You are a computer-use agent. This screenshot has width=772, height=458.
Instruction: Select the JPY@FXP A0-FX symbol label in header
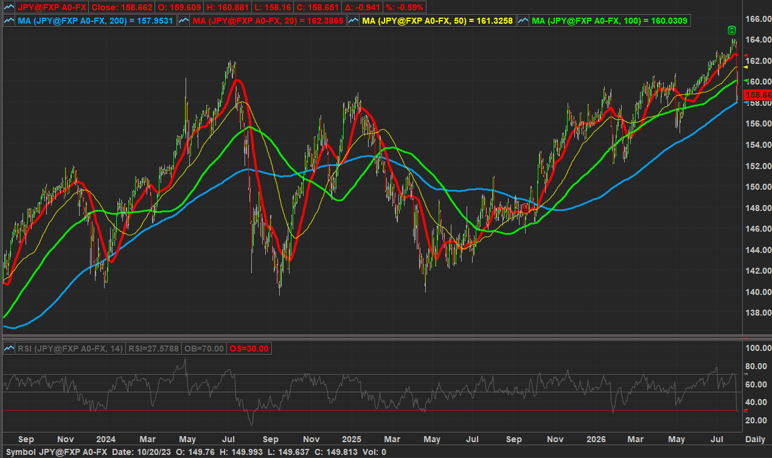tap(52, 7)
